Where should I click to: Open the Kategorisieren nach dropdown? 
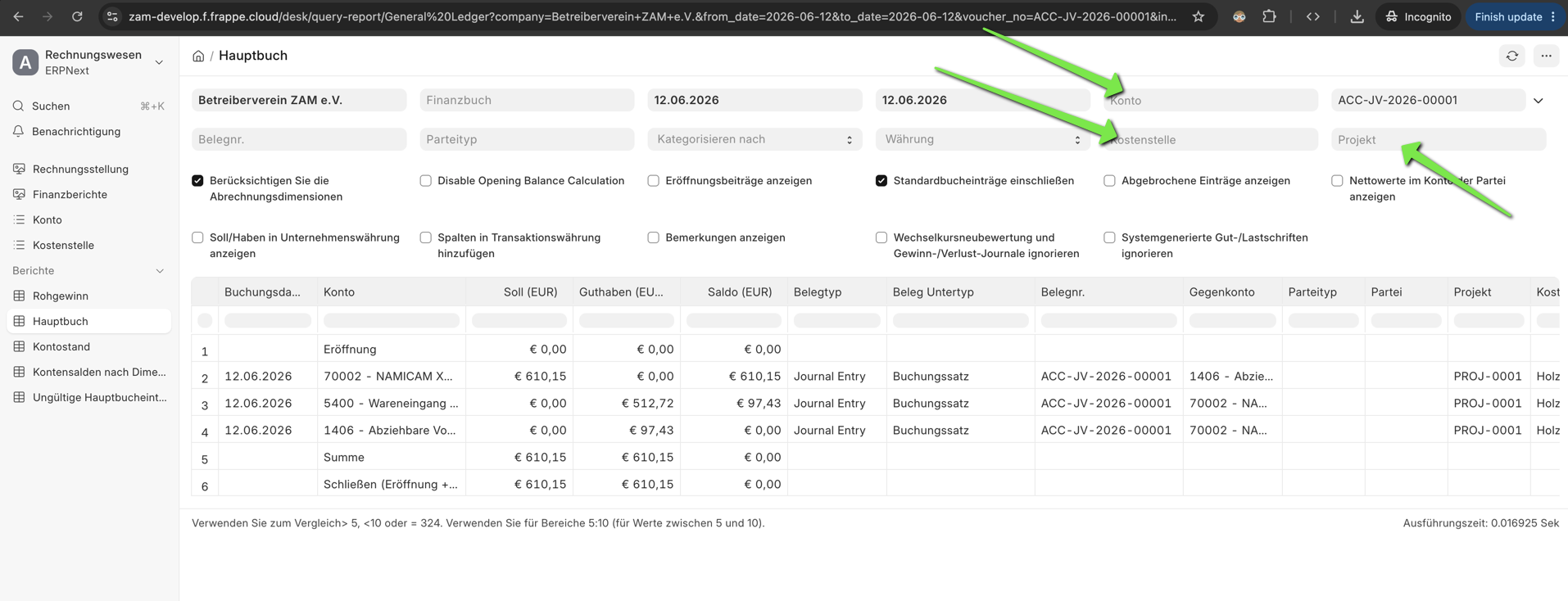[x=755, y=139]
